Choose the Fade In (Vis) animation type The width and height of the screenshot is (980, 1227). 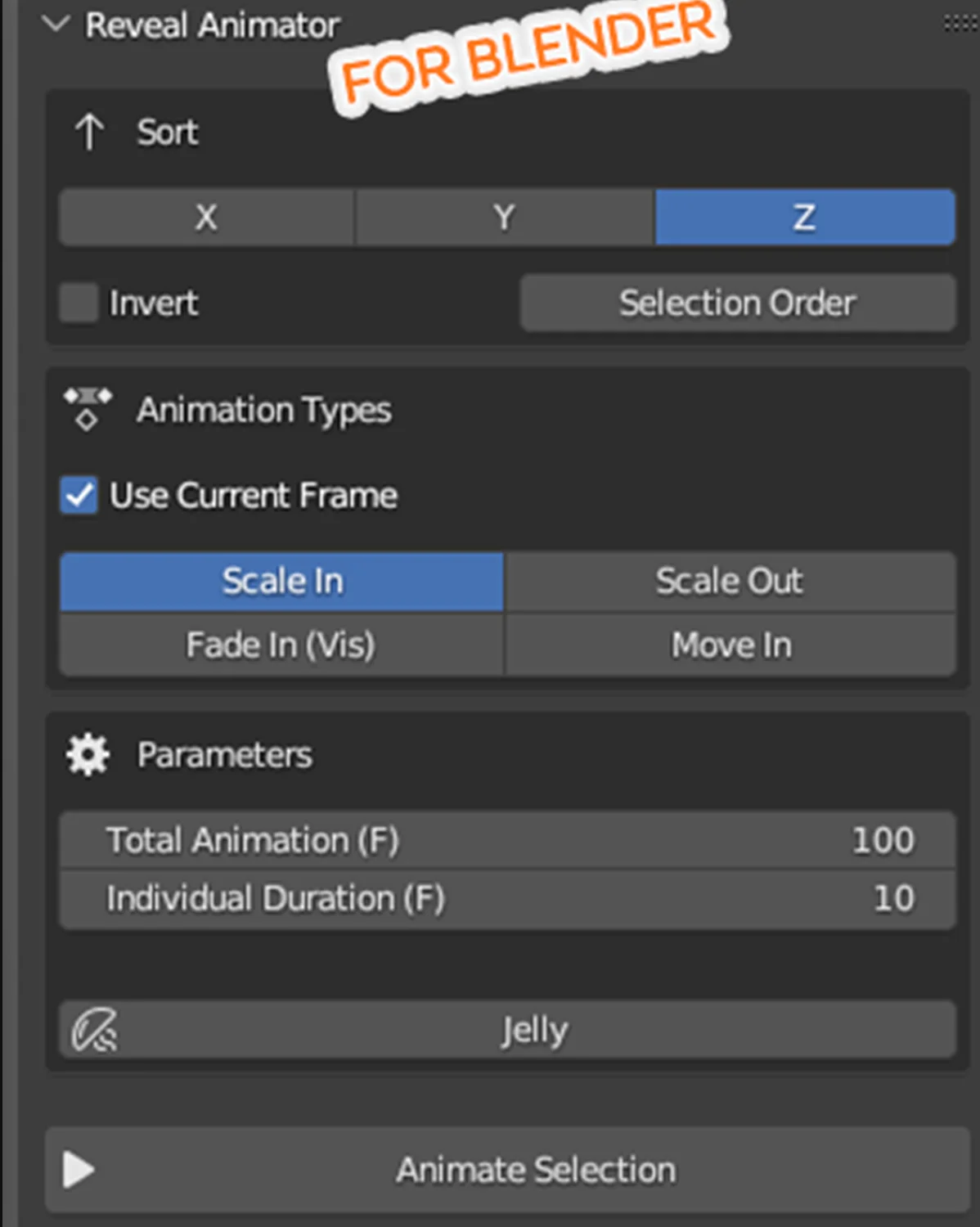click(x=281, y=645)
